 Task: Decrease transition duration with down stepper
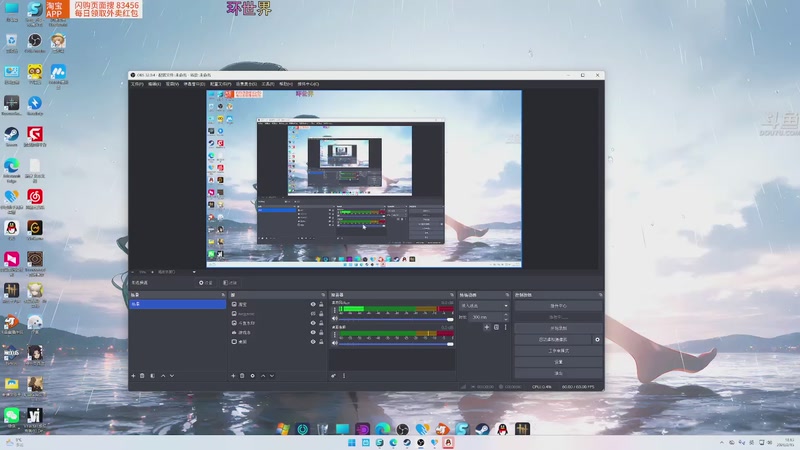tap(506, 319)
